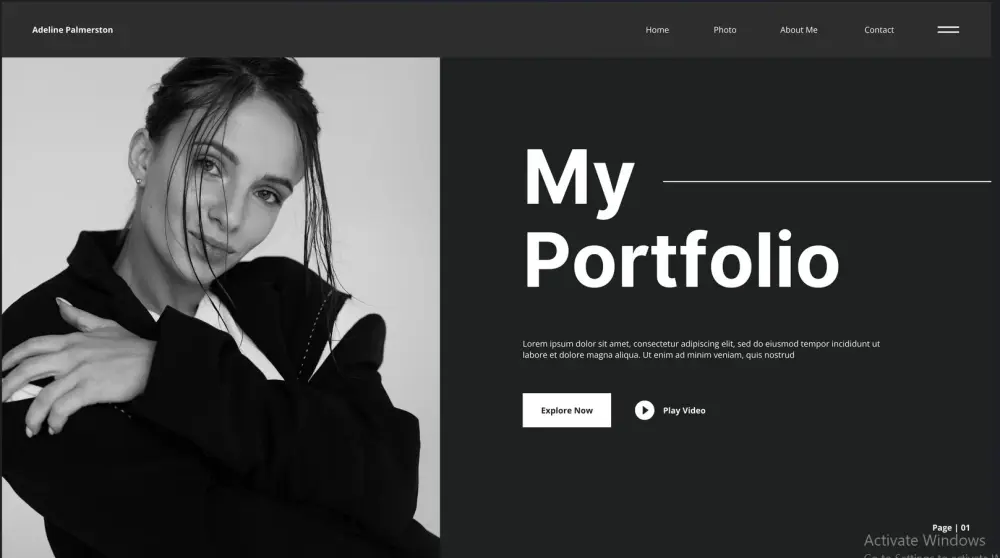This screenshot has width=1000, height=558.
Task: Select the "Portfolio" heading text
Action: tap(681, 260)
